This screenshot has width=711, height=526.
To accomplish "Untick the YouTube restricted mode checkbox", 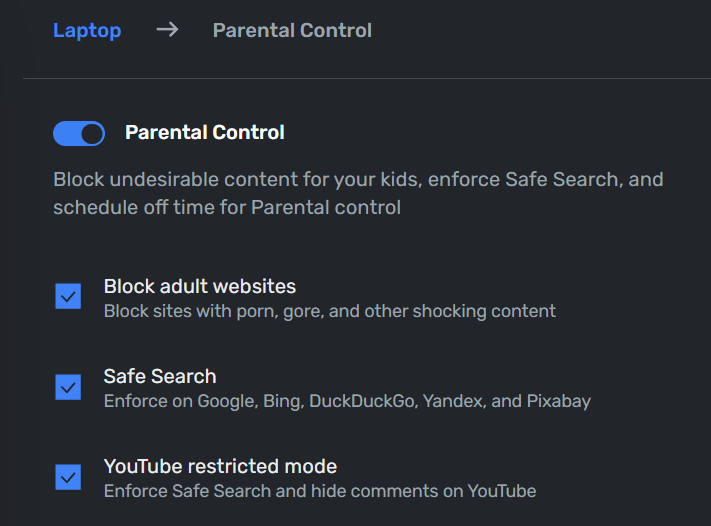I will (68, 476).
